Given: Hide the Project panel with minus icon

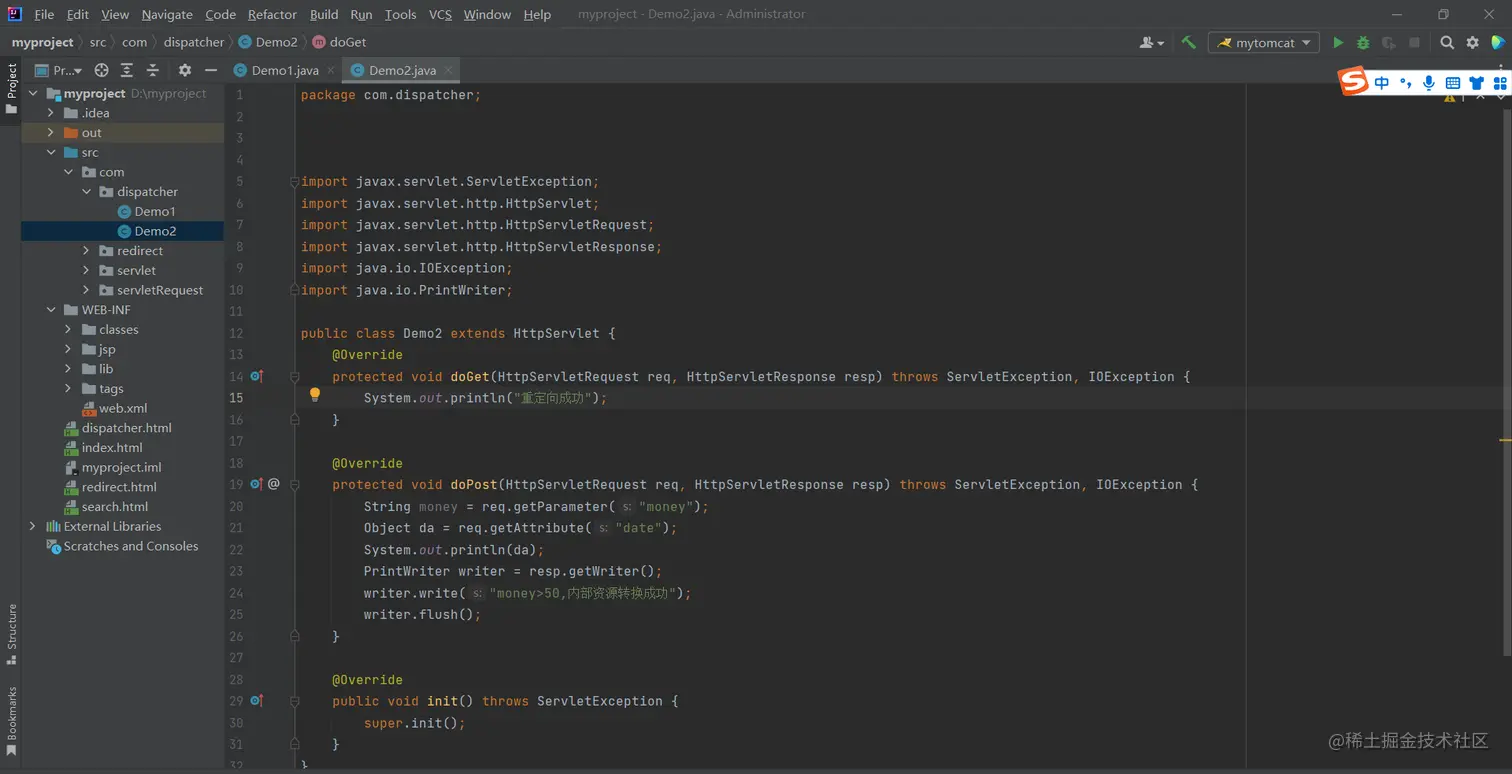Looking at the screenshot, I should [211, 70].
